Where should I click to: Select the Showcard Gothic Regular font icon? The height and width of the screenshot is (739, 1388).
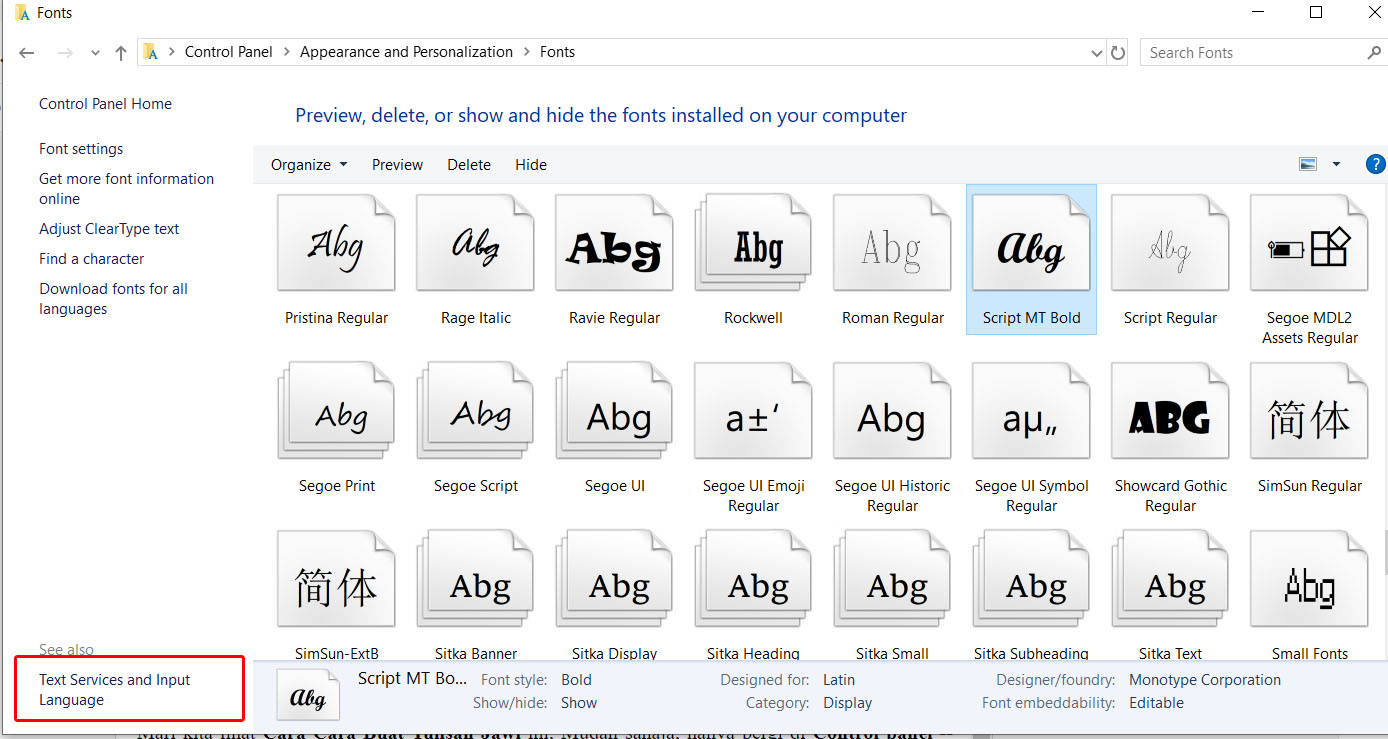(1170, 411)
